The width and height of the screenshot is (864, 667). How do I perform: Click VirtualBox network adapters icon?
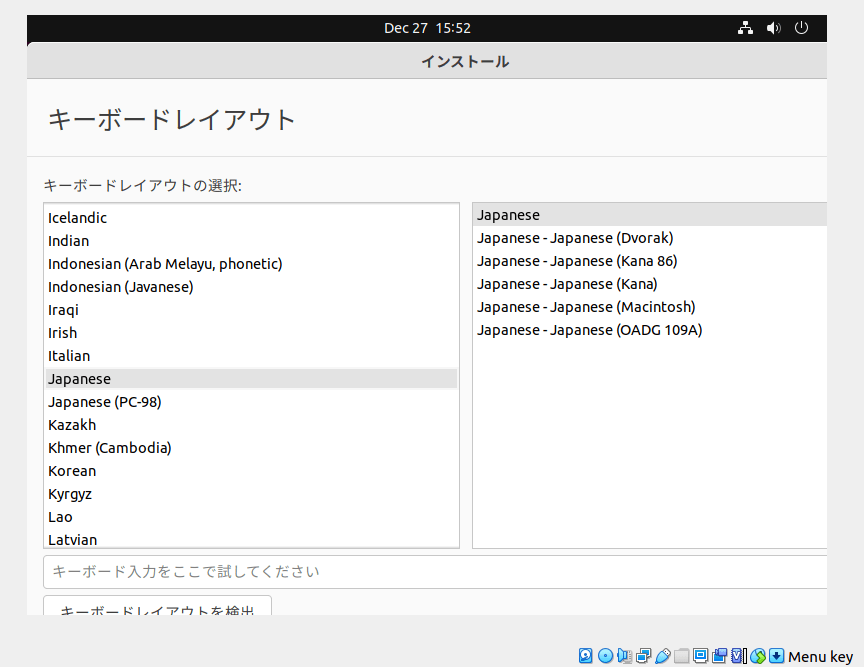[643, 655]
